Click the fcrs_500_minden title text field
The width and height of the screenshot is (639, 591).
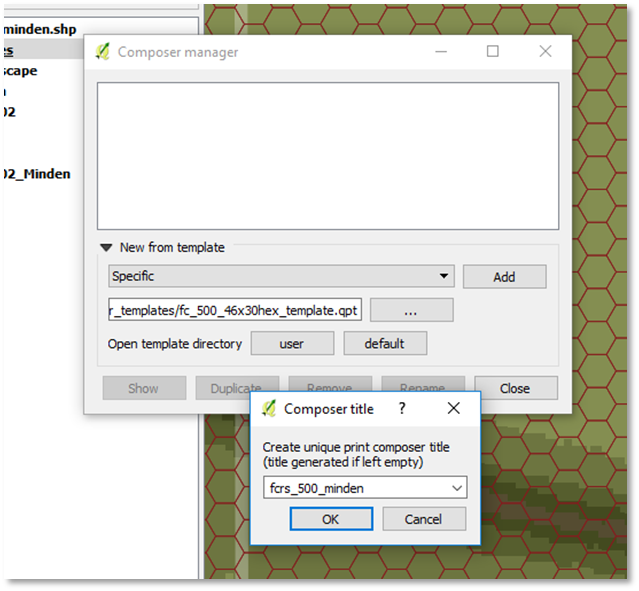(x=355, y=488)
